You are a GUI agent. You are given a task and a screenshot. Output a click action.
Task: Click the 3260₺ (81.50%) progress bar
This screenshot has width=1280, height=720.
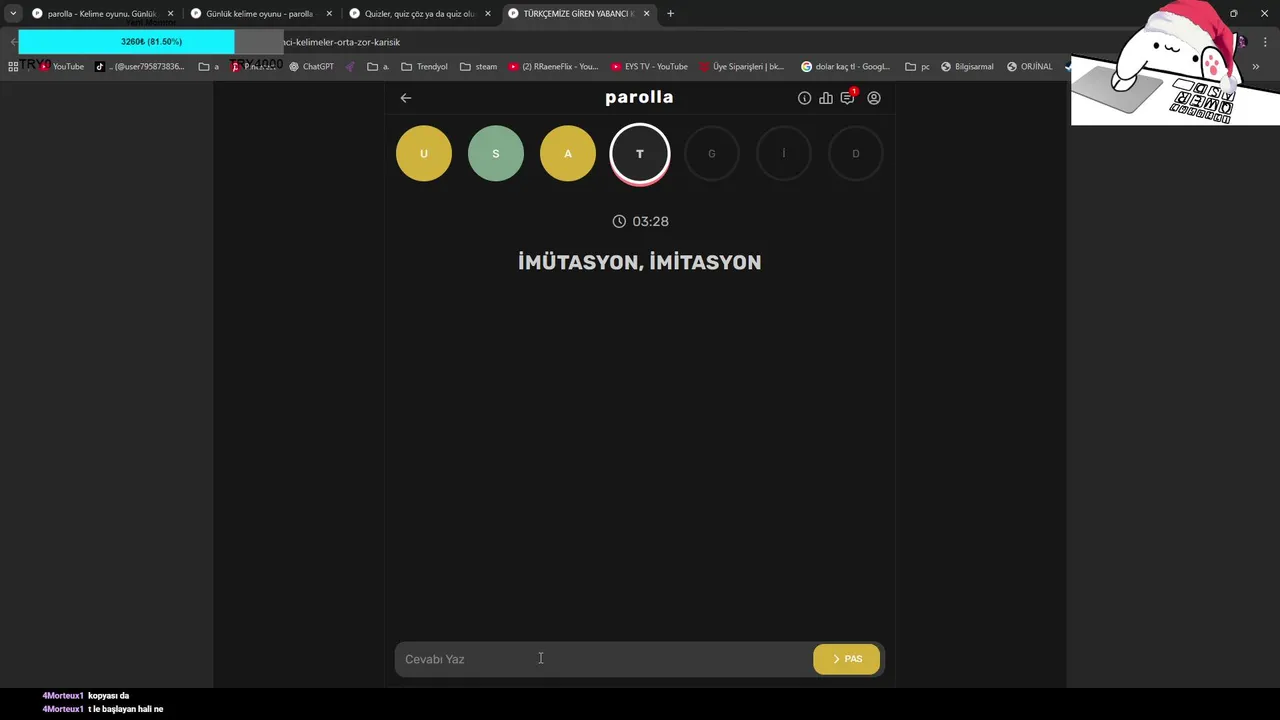point(151,42)
